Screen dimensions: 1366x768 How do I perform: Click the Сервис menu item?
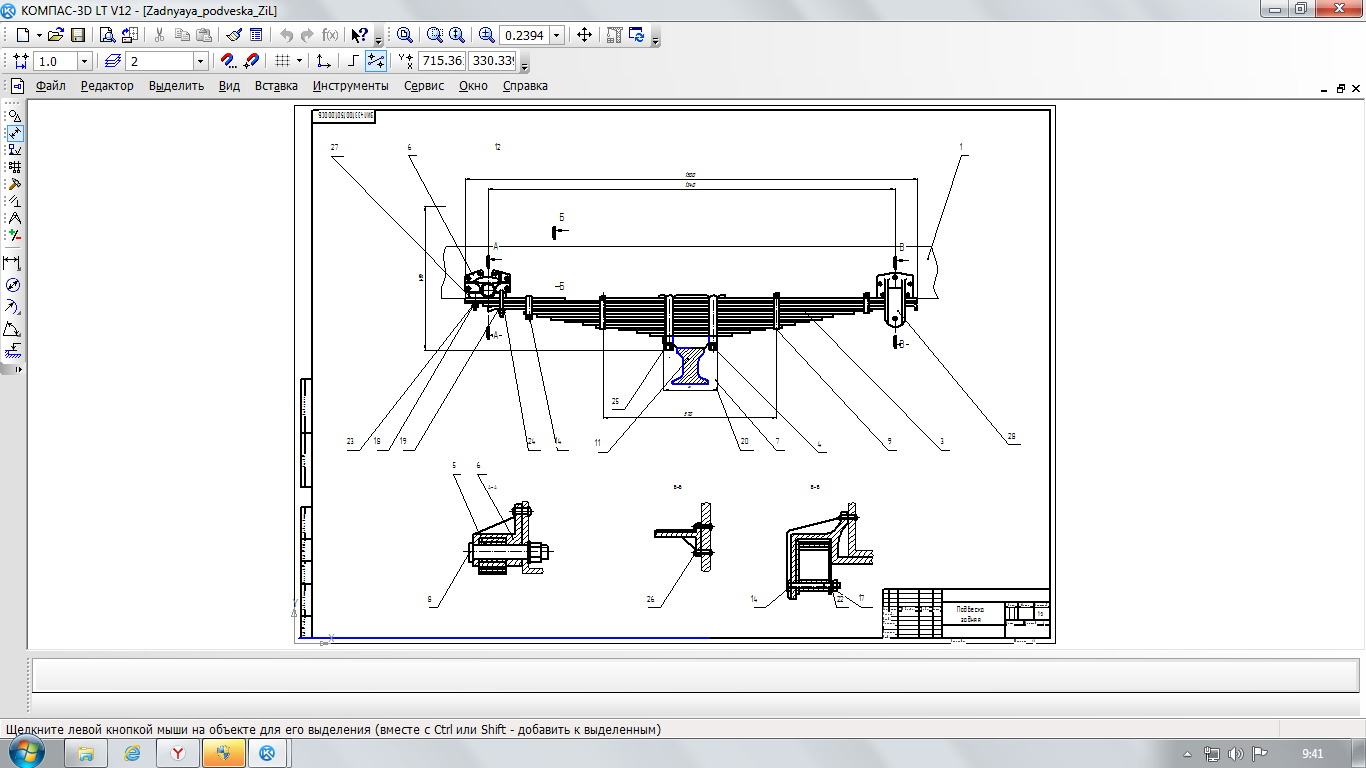tap(424, 86)
